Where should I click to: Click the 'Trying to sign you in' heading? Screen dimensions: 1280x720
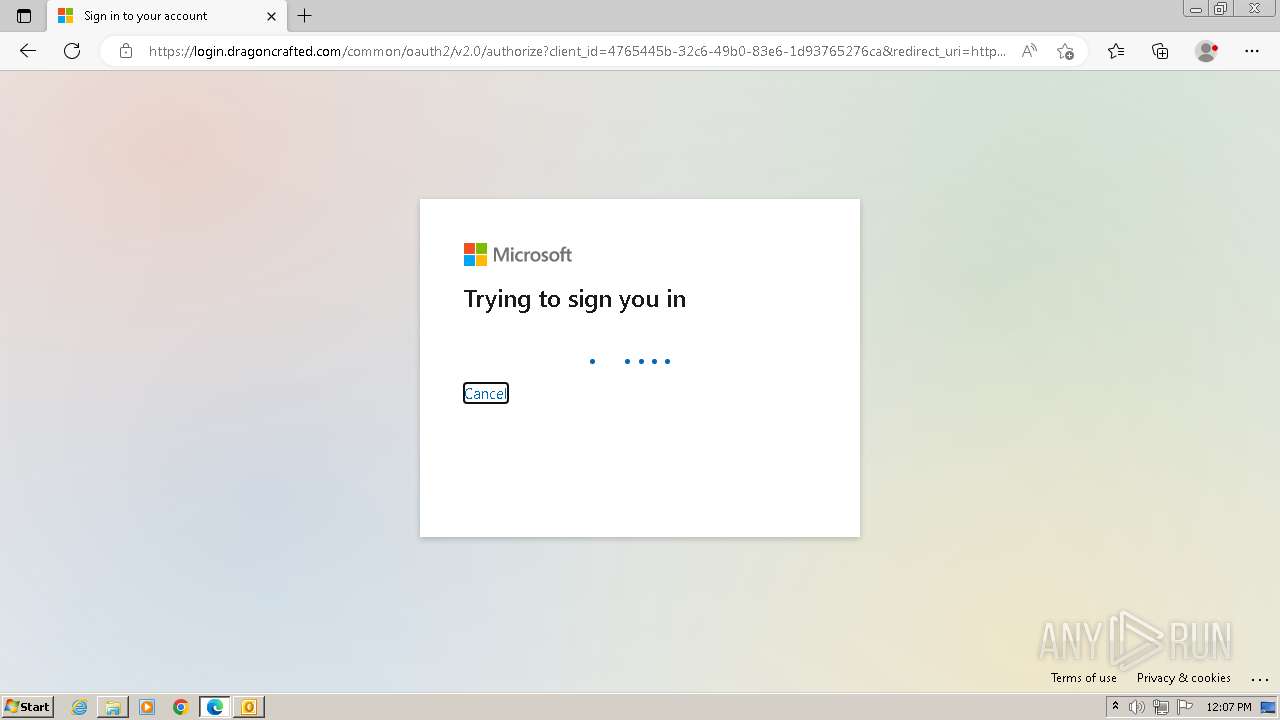[575, 299]
